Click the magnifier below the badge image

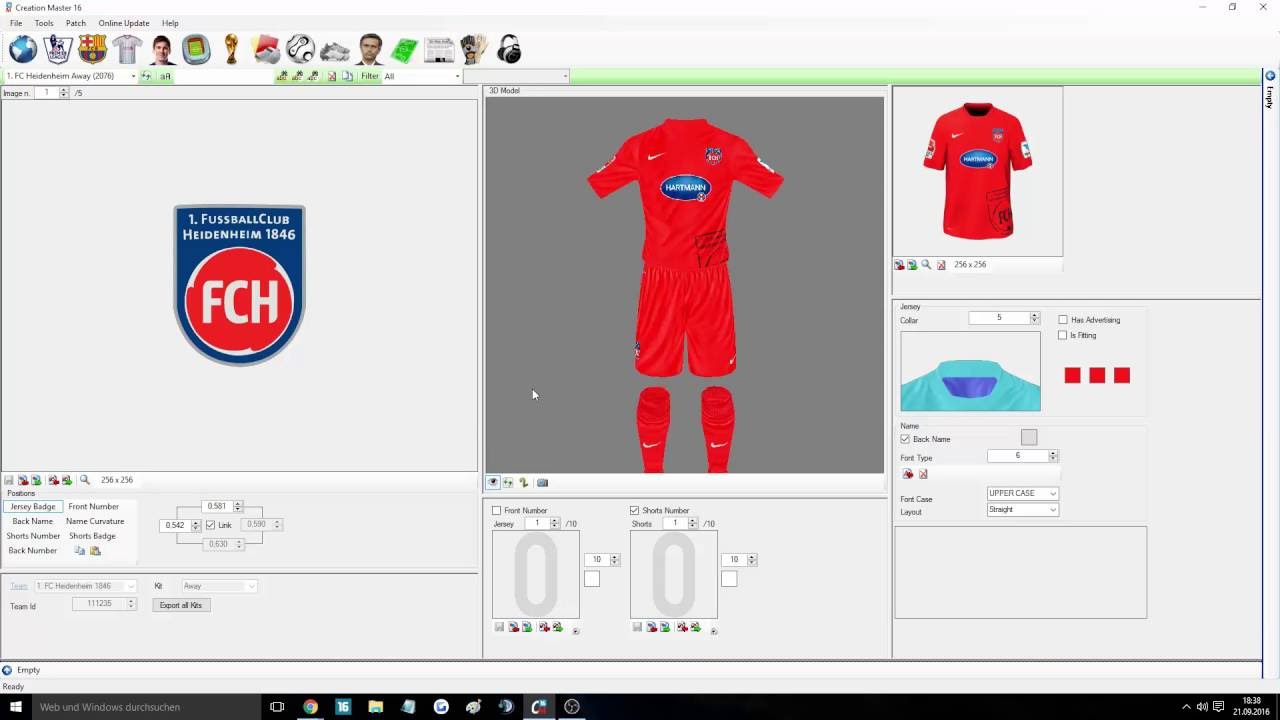(x=85, y=480)
